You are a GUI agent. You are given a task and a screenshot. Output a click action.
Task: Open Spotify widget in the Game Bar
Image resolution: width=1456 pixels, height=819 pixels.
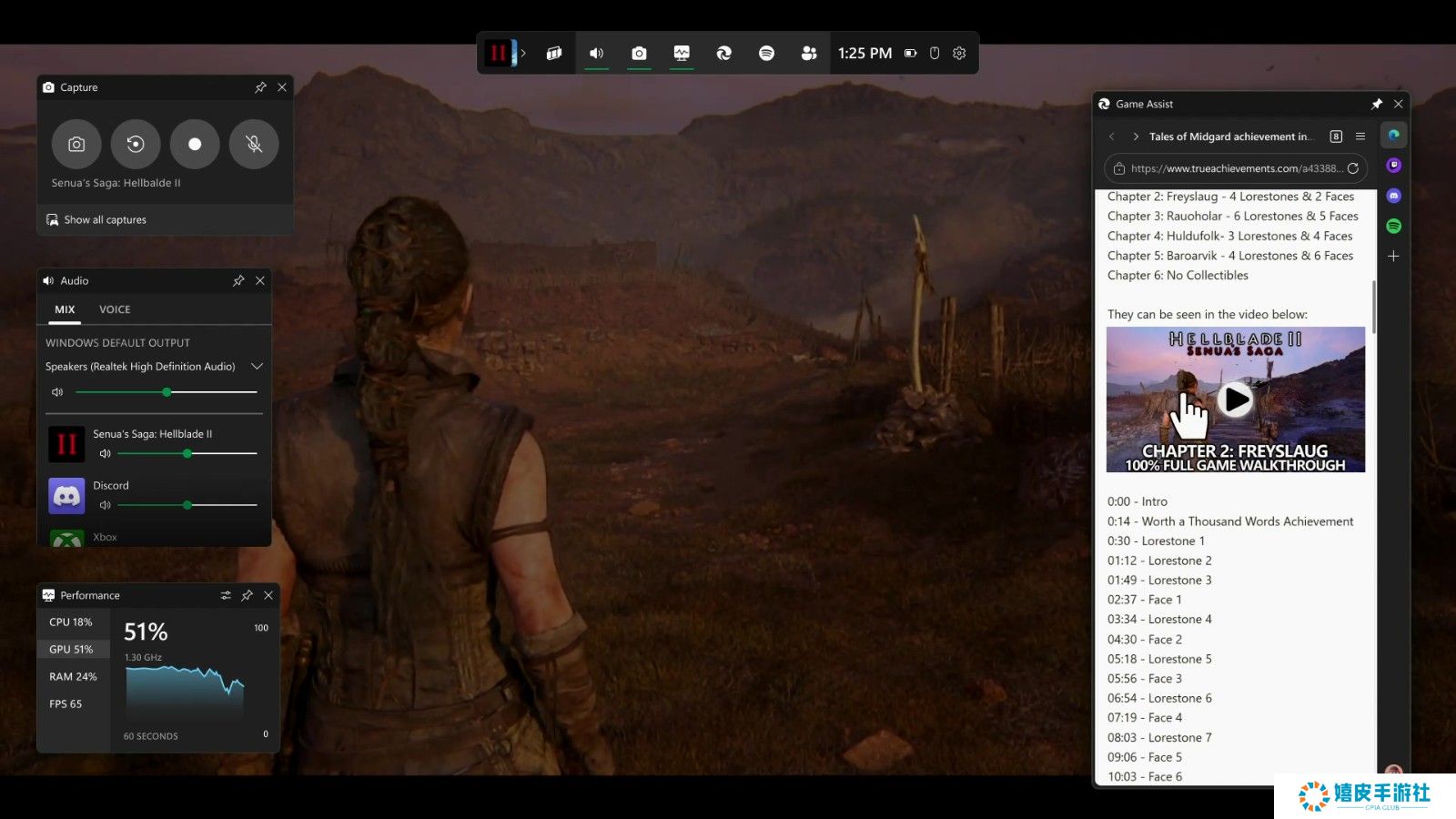[x=766, y=54]
